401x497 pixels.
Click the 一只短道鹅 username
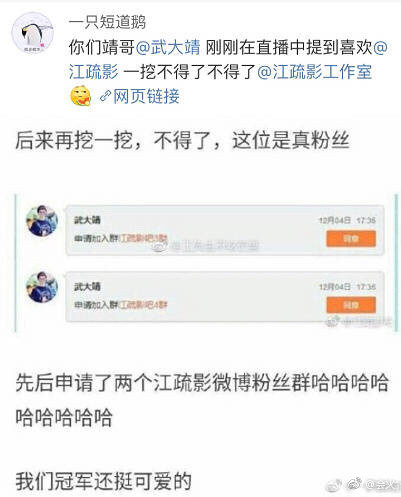coord(107,22)
